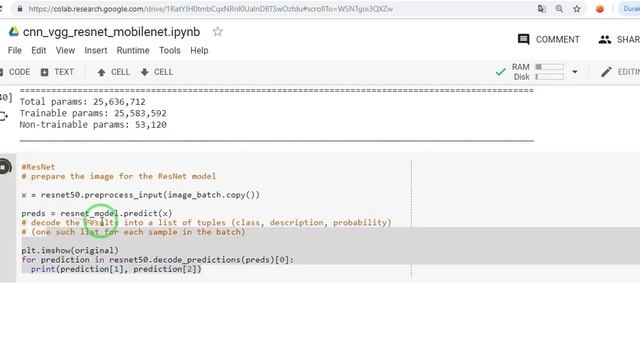This screenshot has height=360, width=640.
Task: Click the 'prepare the image' comment line
Action: 119,176
